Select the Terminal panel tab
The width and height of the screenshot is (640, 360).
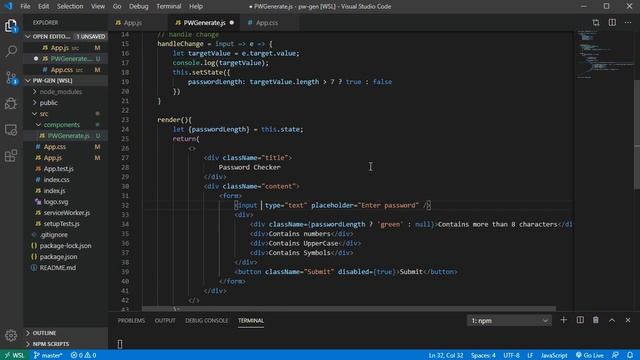coord(251,321)
